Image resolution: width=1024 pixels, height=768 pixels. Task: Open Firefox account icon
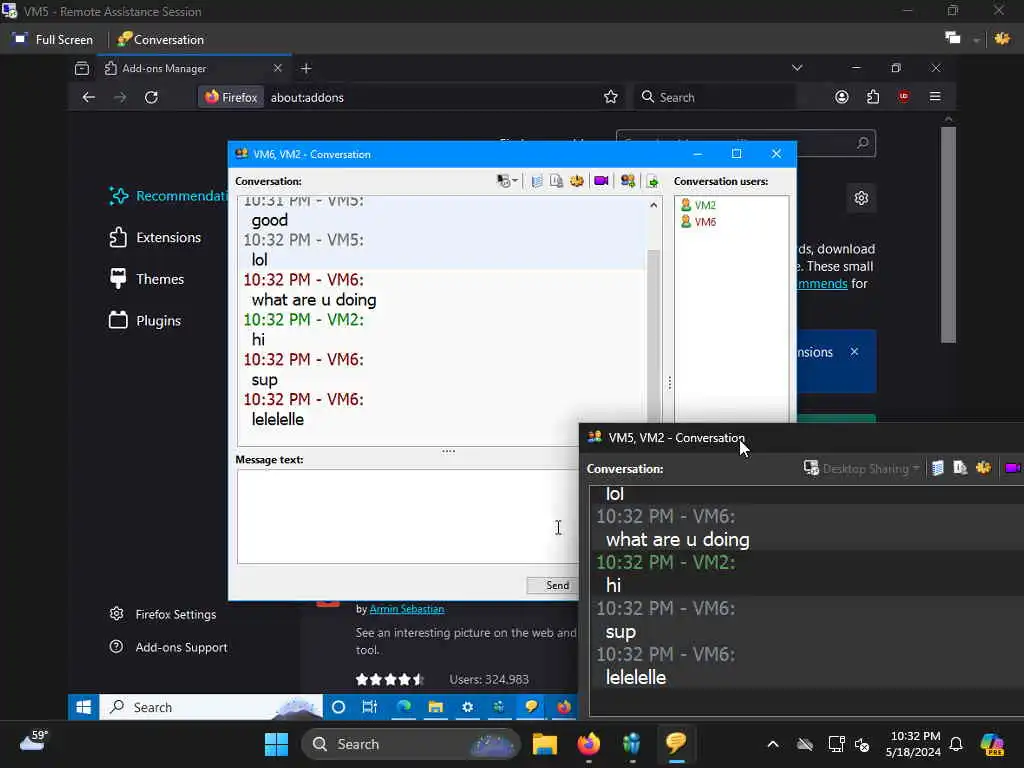pos(842,97)
